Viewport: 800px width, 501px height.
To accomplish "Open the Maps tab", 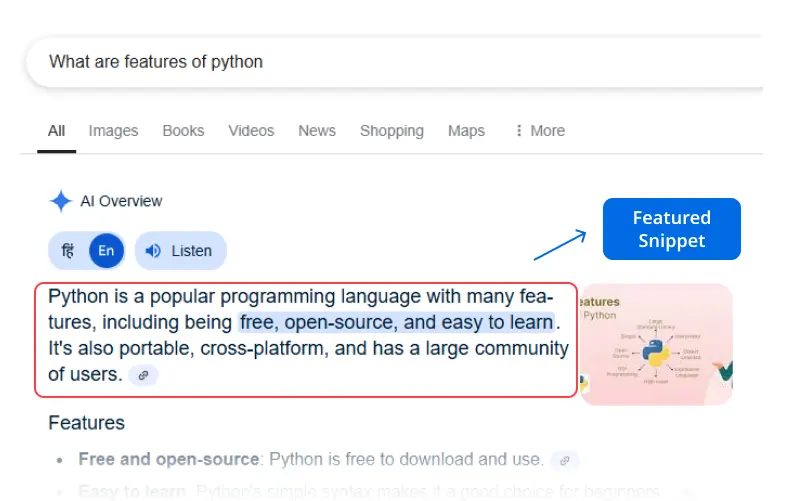I will [x=466, y=131].
